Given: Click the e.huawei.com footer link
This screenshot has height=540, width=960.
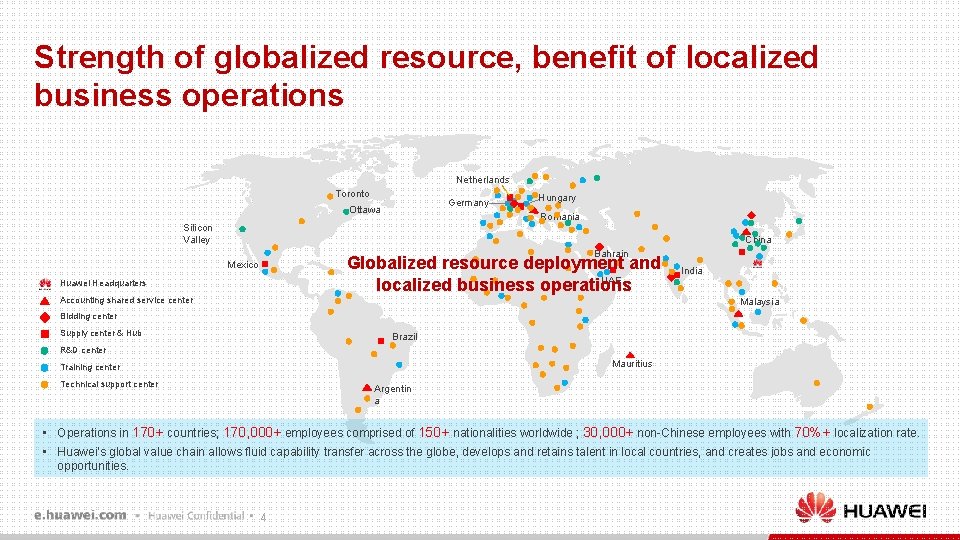Looking at the screenshot, I should [x=80, y=516].
